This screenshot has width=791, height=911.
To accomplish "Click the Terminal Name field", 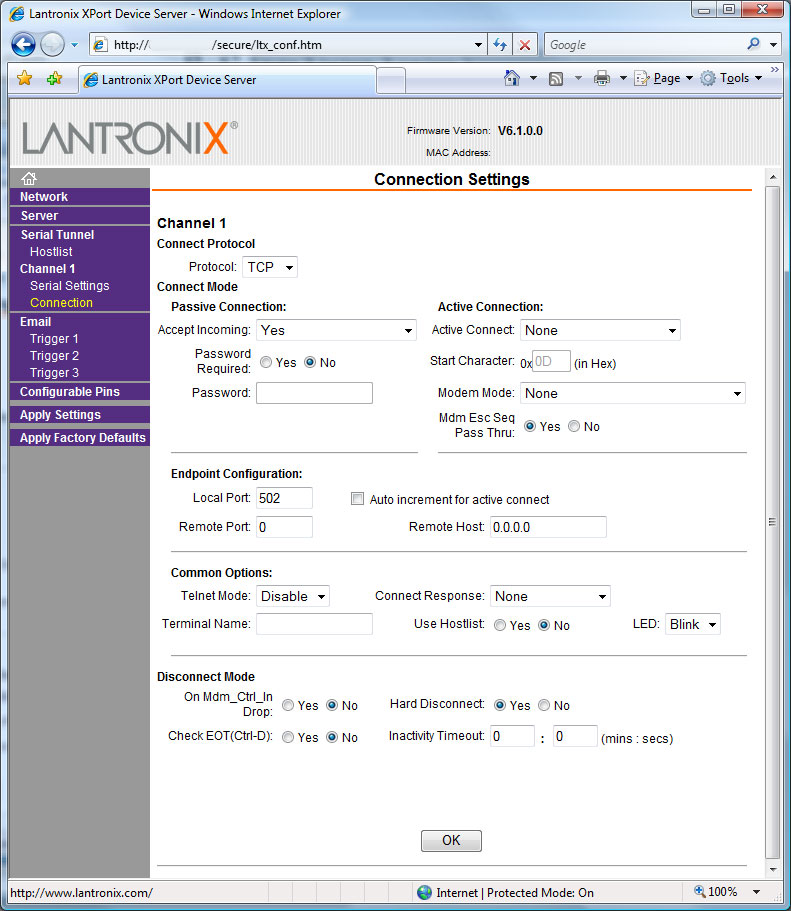I will [x=314, y=624].
